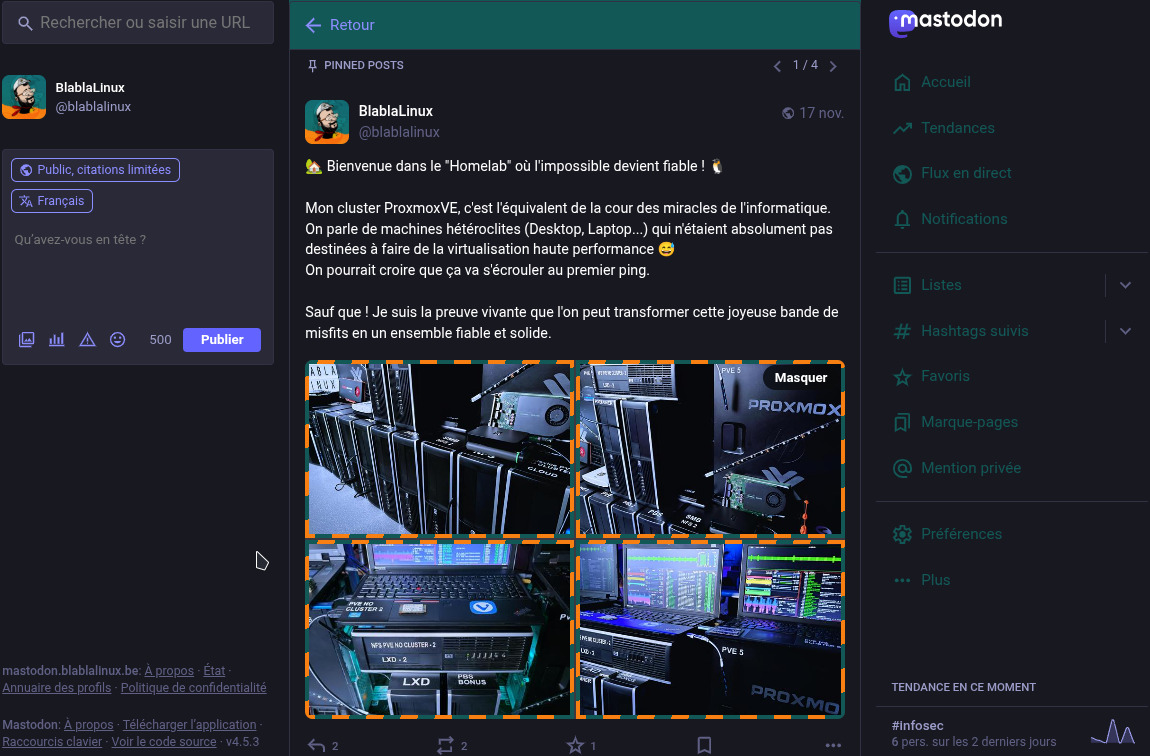This screenshot has width=1150, height=756.
Task: Open Télécharger l'application link
Action: [x=189, y=724]
